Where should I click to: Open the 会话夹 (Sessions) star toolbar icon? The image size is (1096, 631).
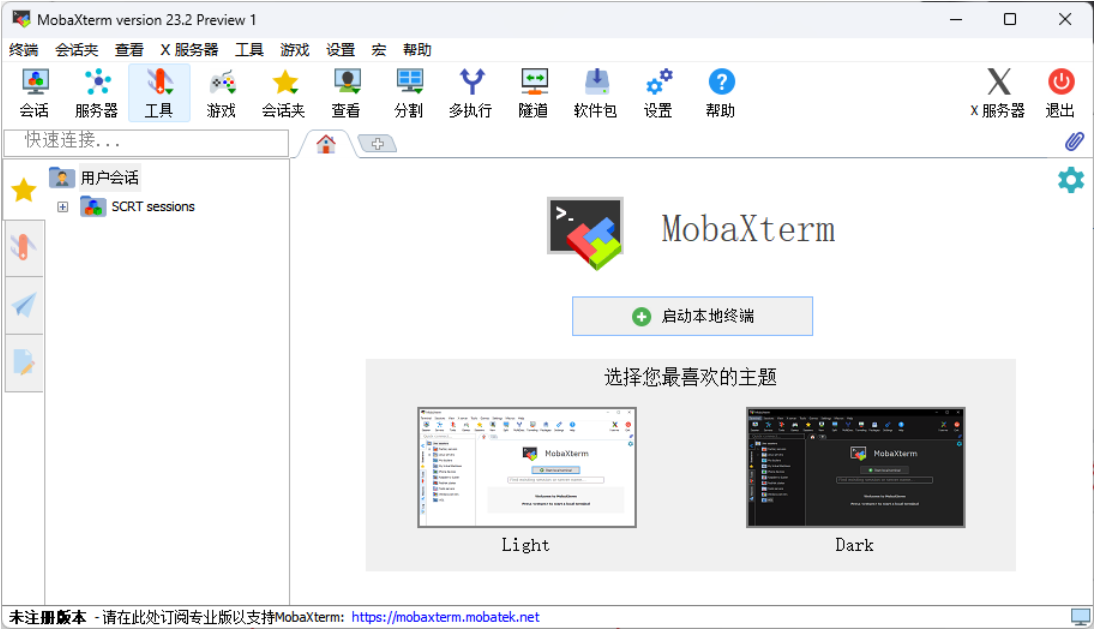[x=283, y=92]
